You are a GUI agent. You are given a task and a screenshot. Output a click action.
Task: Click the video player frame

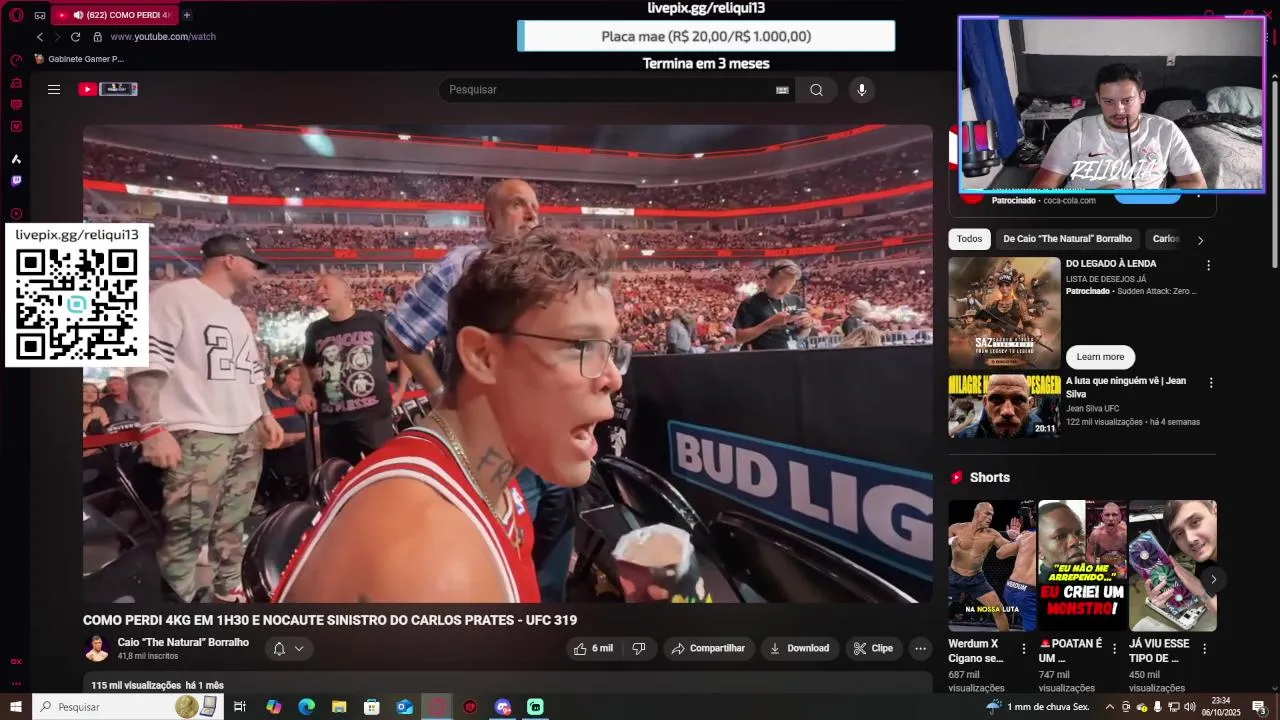click(508, 364)
